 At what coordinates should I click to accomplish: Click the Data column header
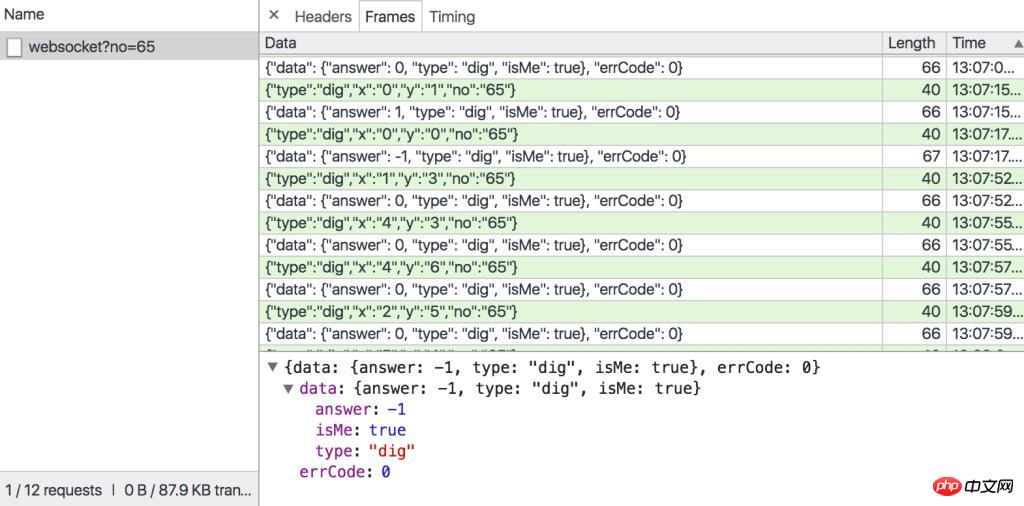pos(281,43)
